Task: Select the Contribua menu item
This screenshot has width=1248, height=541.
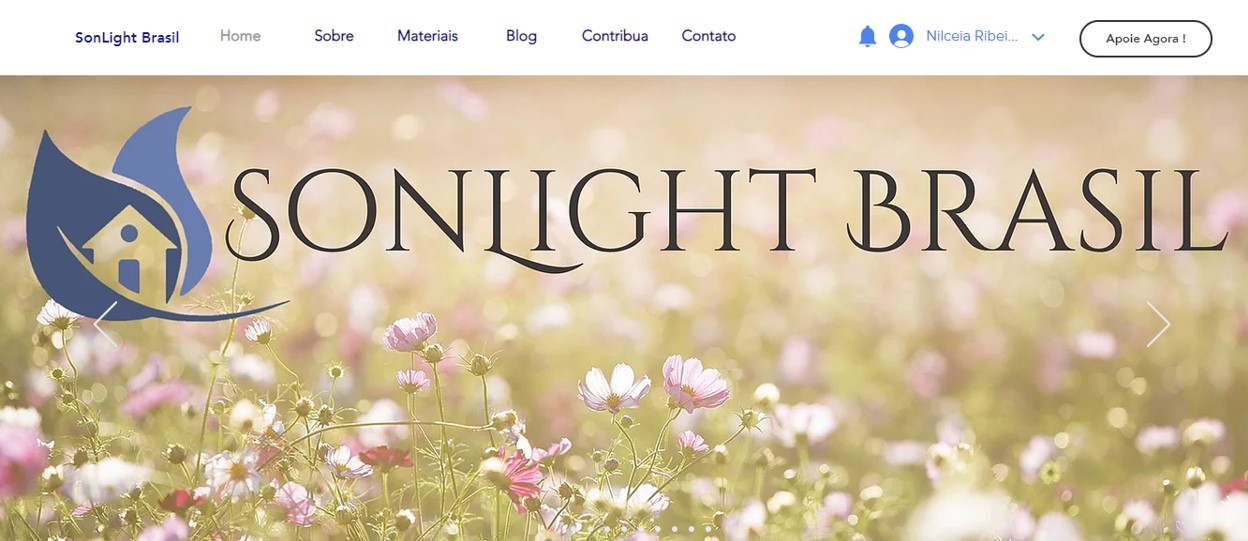Action: click(615, 36)
